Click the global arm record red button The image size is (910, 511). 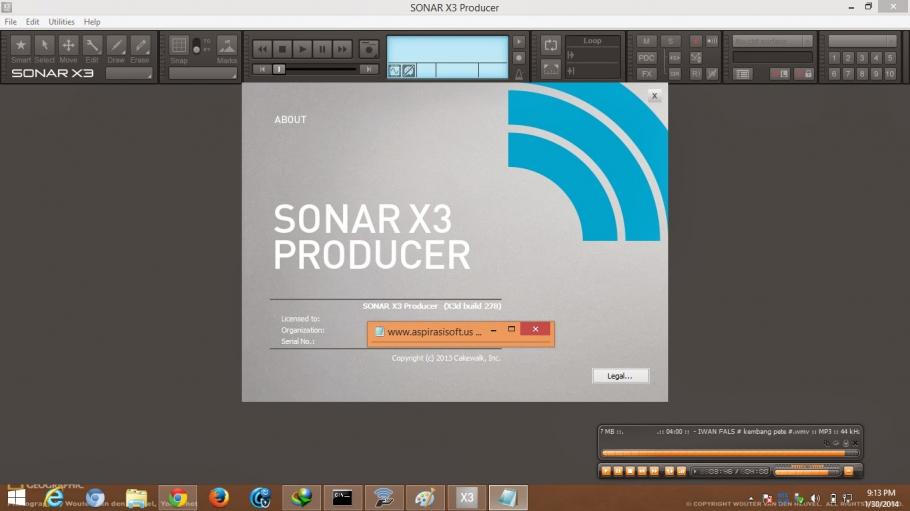pyautogui.click(x=695, y=41)
